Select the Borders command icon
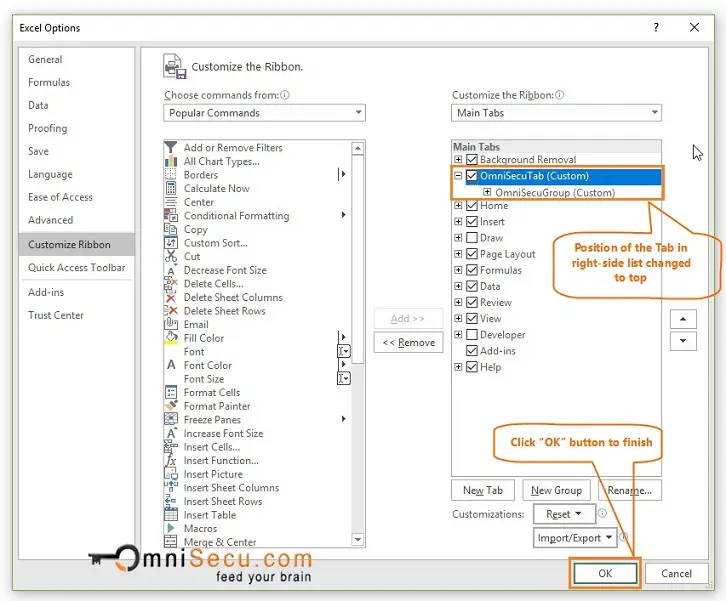The image size is (726, 601). (171, 175)
